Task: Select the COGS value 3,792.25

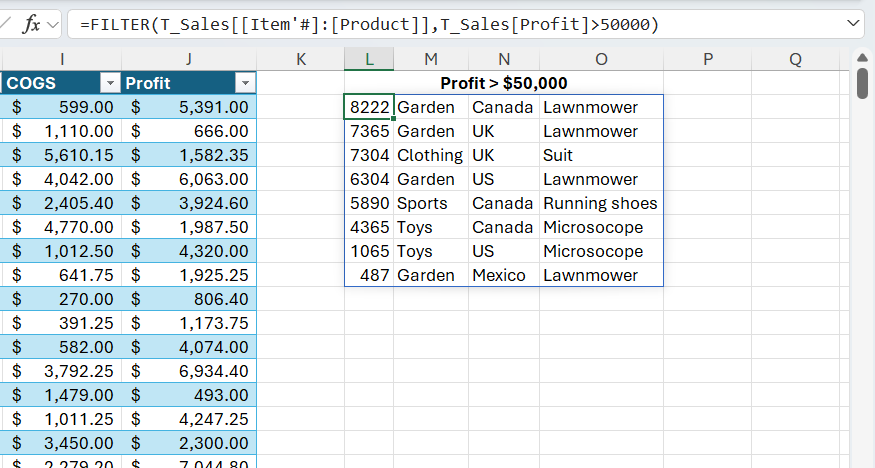Action: (61, 371)
